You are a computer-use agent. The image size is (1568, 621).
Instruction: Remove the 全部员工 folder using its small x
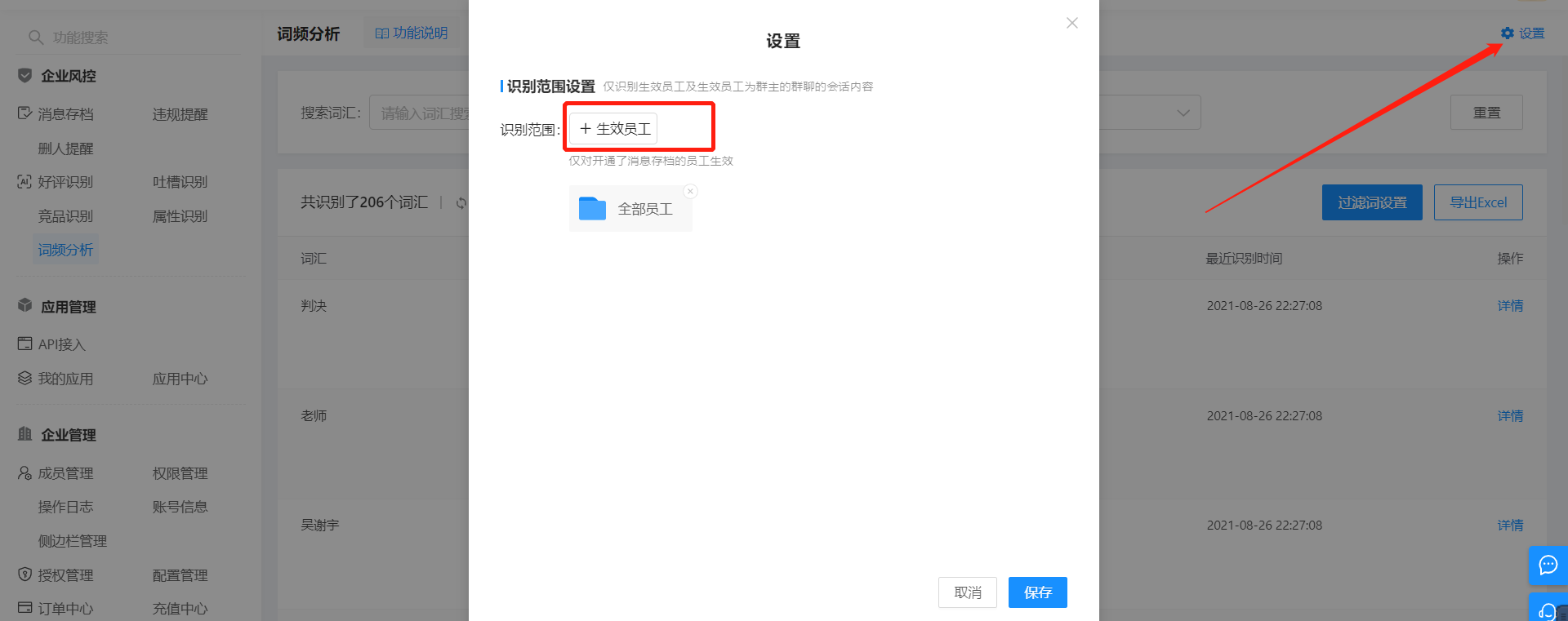click(691, 192)
